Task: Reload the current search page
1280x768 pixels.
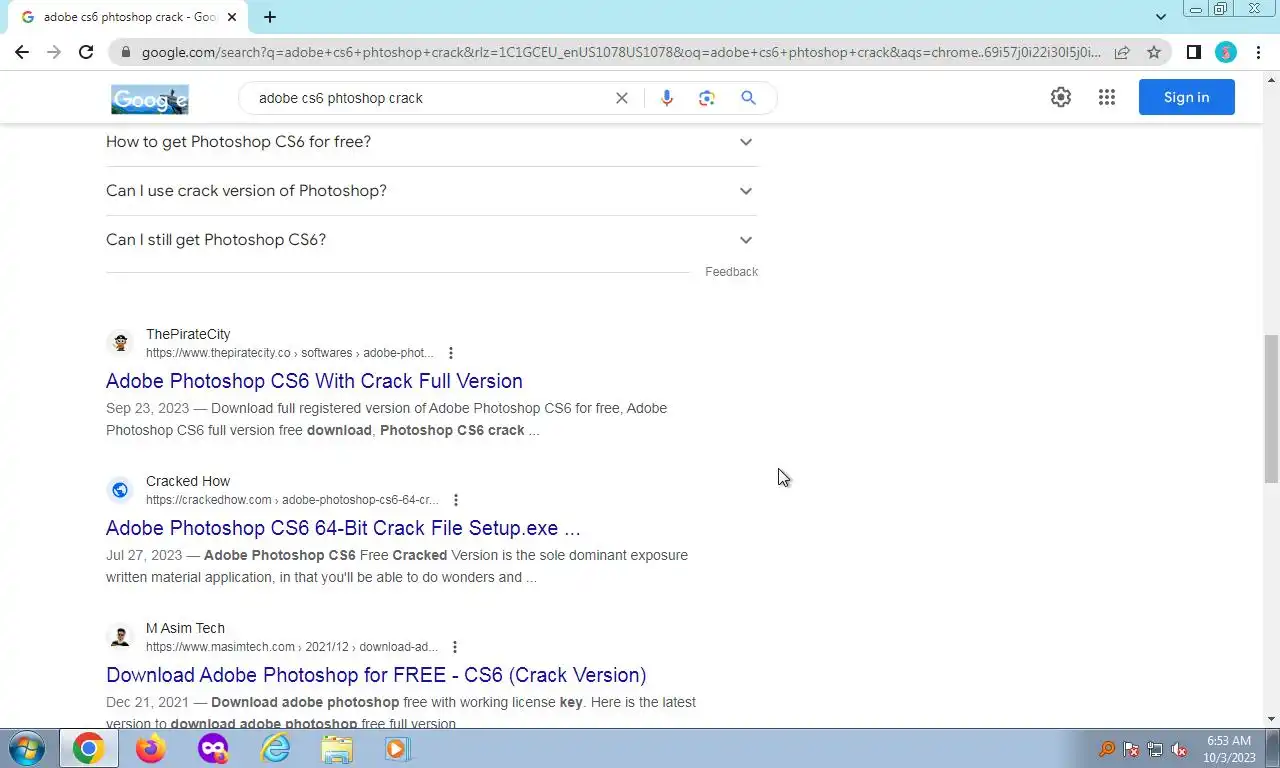Action: point(86,52)
